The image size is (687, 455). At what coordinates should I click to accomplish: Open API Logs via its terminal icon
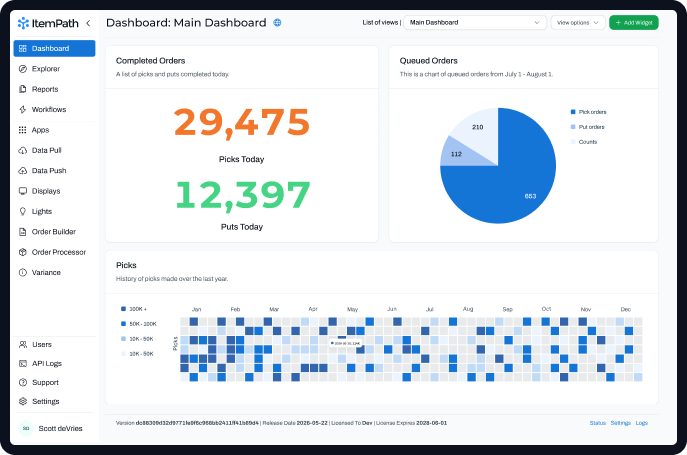(23, 363)
